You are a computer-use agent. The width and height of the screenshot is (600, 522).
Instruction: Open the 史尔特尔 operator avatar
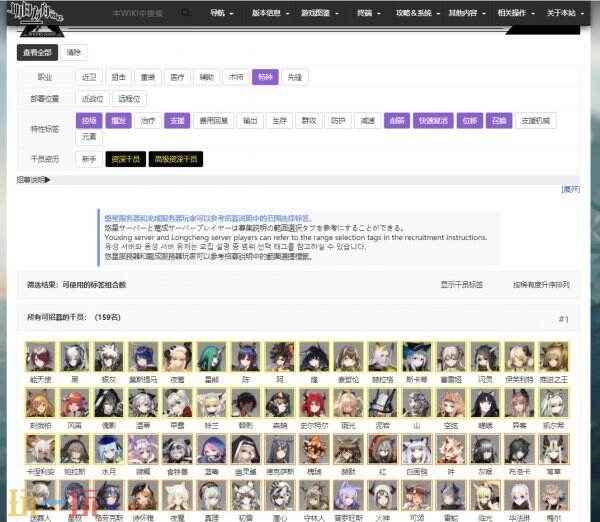[x=314, y=403]
